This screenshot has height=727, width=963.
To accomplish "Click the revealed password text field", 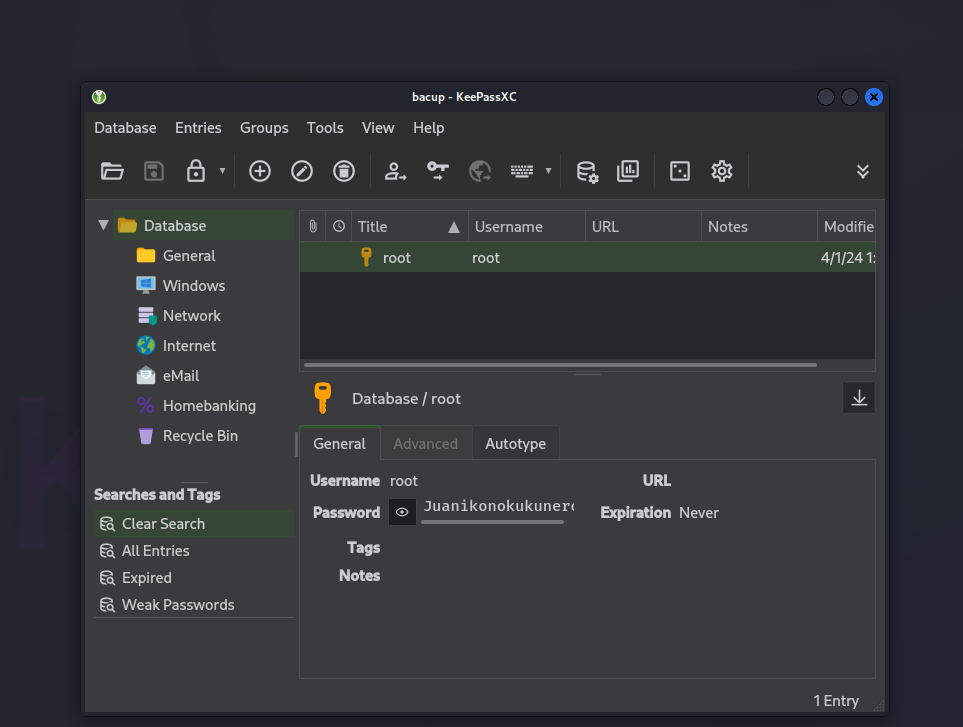I will point(498,507).
